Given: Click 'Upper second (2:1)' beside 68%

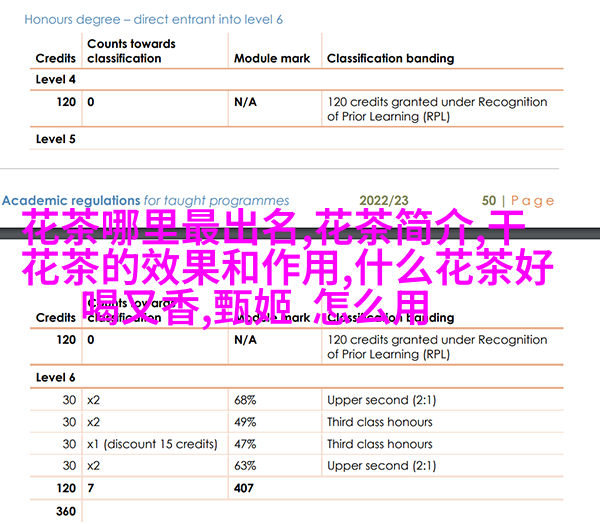Looking at the screenshot, I should [x=379, y=400].
